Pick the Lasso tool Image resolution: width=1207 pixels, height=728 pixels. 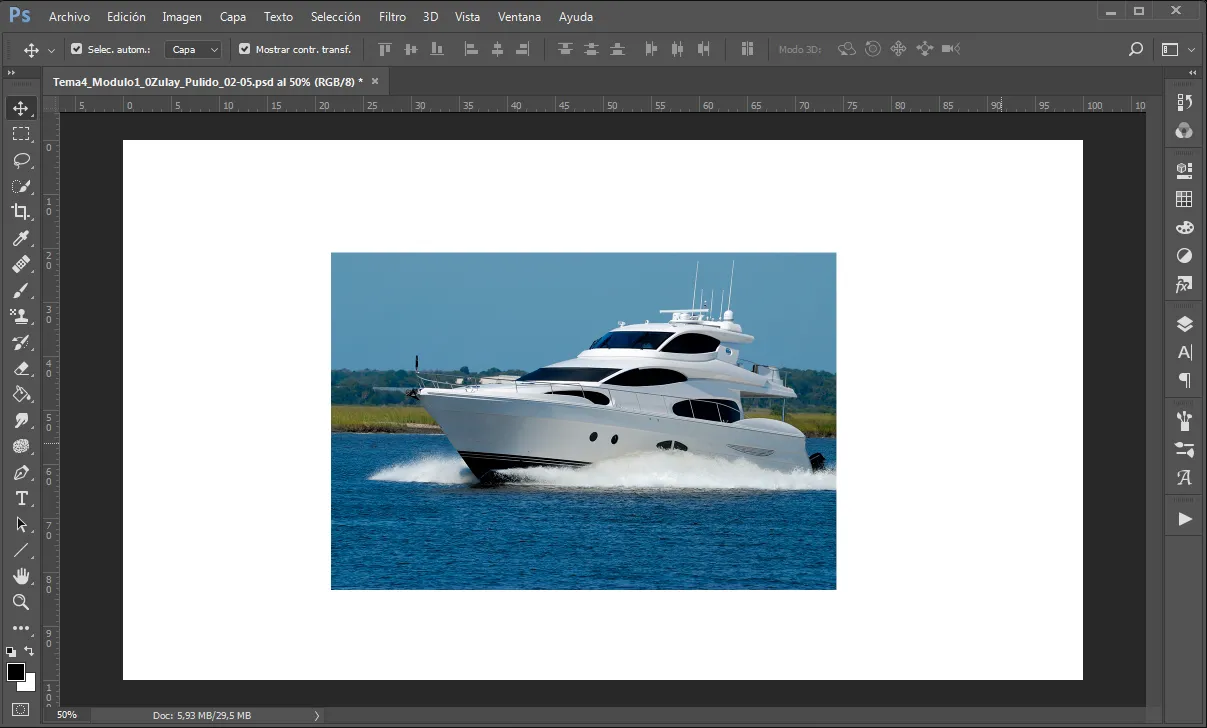coord(21,160)
